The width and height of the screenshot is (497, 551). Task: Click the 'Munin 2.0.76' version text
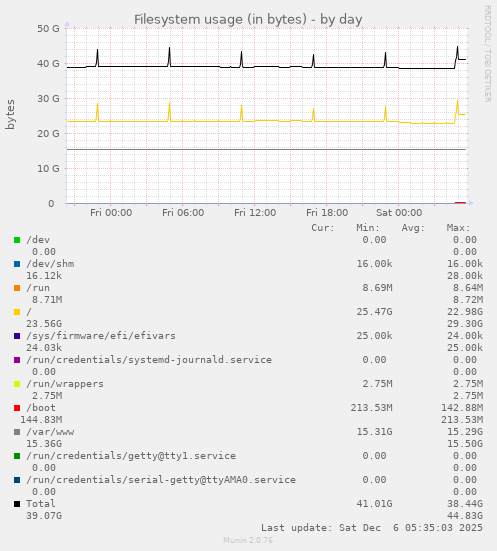pos(248,540)
